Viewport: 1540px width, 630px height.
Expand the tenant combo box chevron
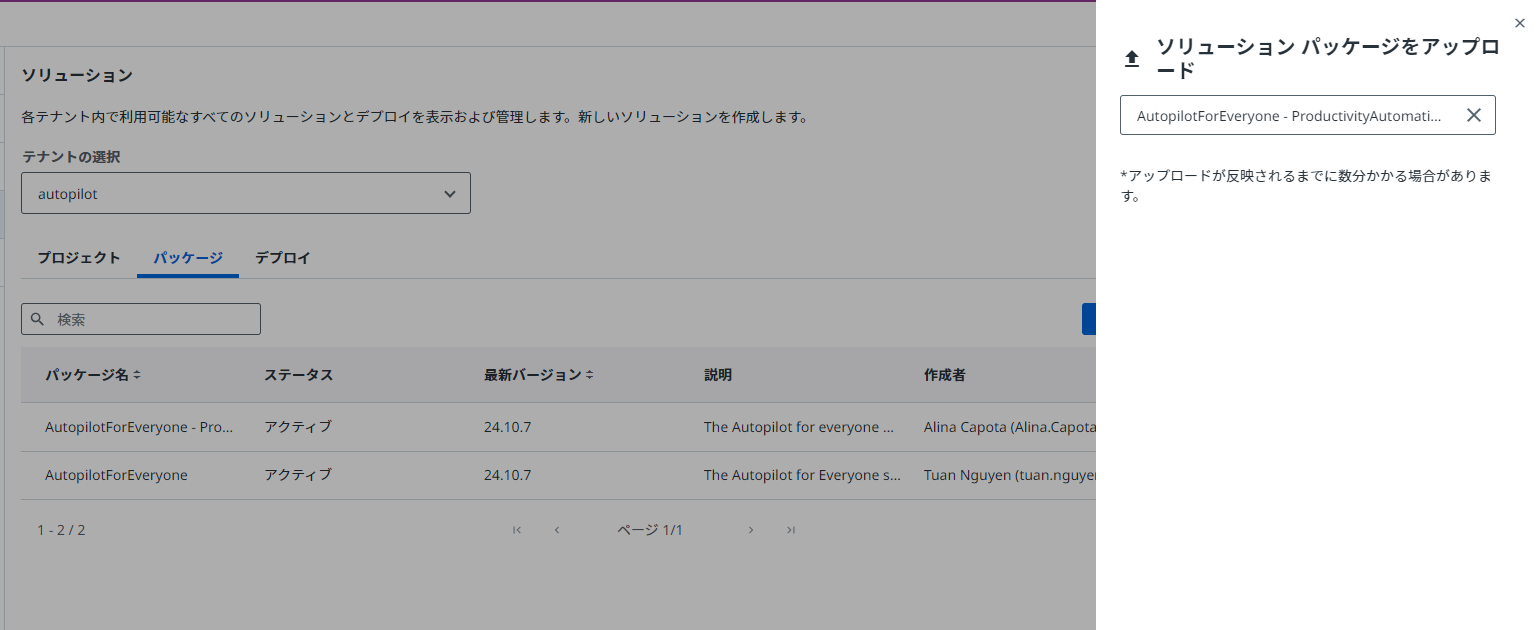[449, 193]
